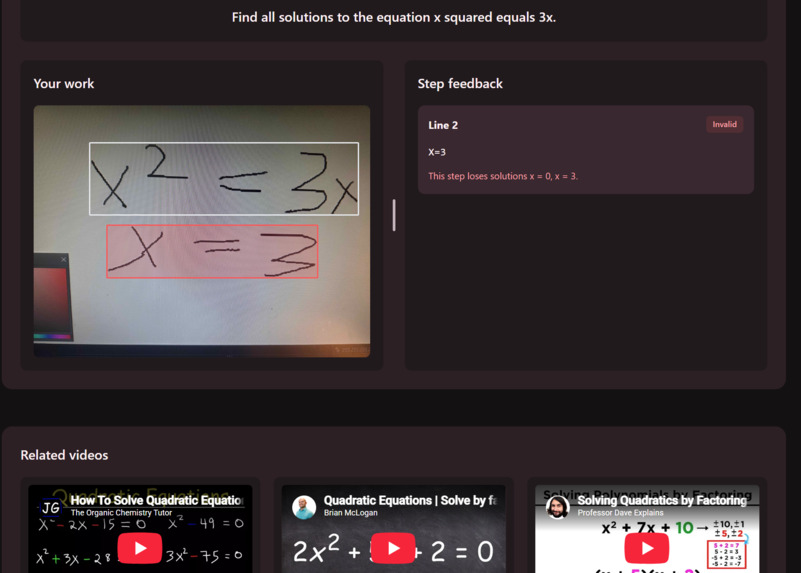Open the 'How To Solve Quadratic Equations' title link
Viewport: 801px width, 573px height.
coord(157,500)
